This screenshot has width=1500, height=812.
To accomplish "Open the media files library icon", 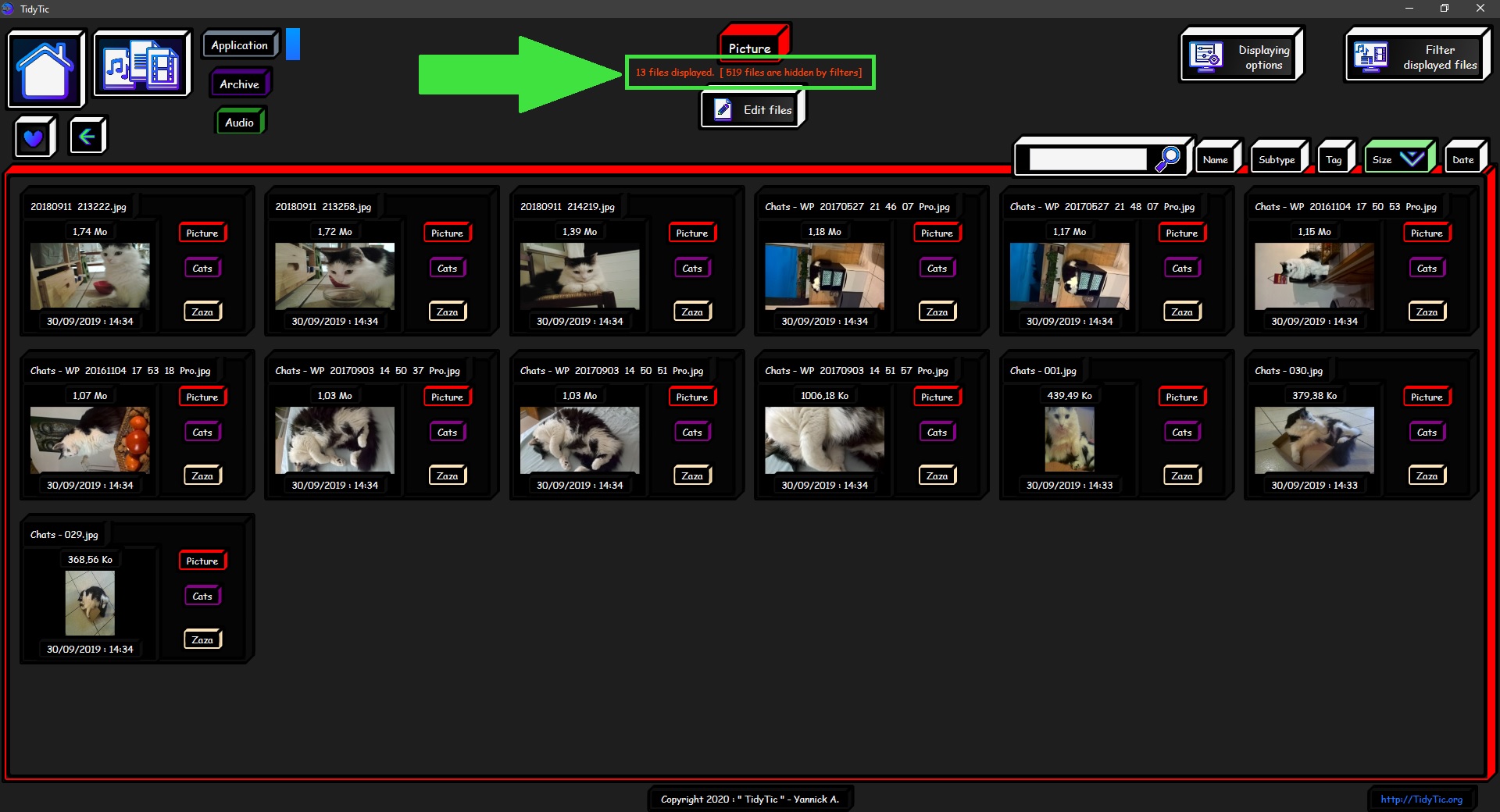I will (x=141, y=64).
